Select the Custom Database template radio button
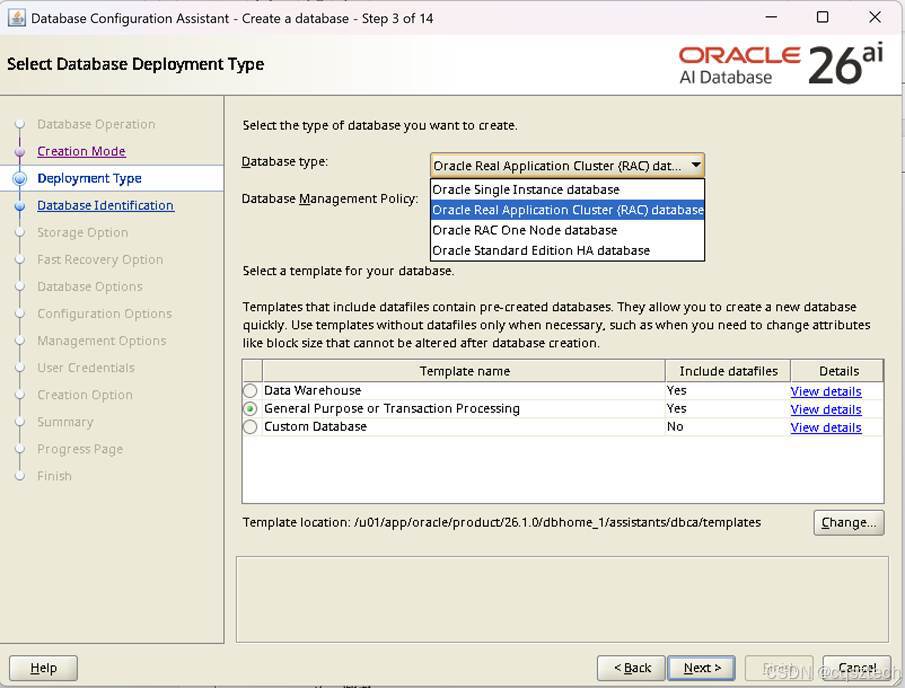This screenshot has height=688, width=905. pos(250,427)
